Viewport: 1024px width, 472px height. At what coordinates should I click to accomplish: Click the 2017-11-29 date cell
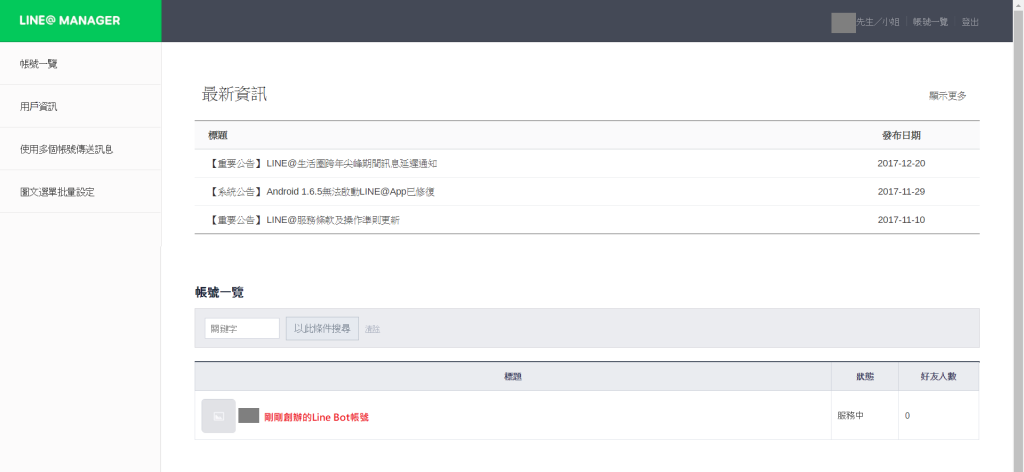[901, 192]
